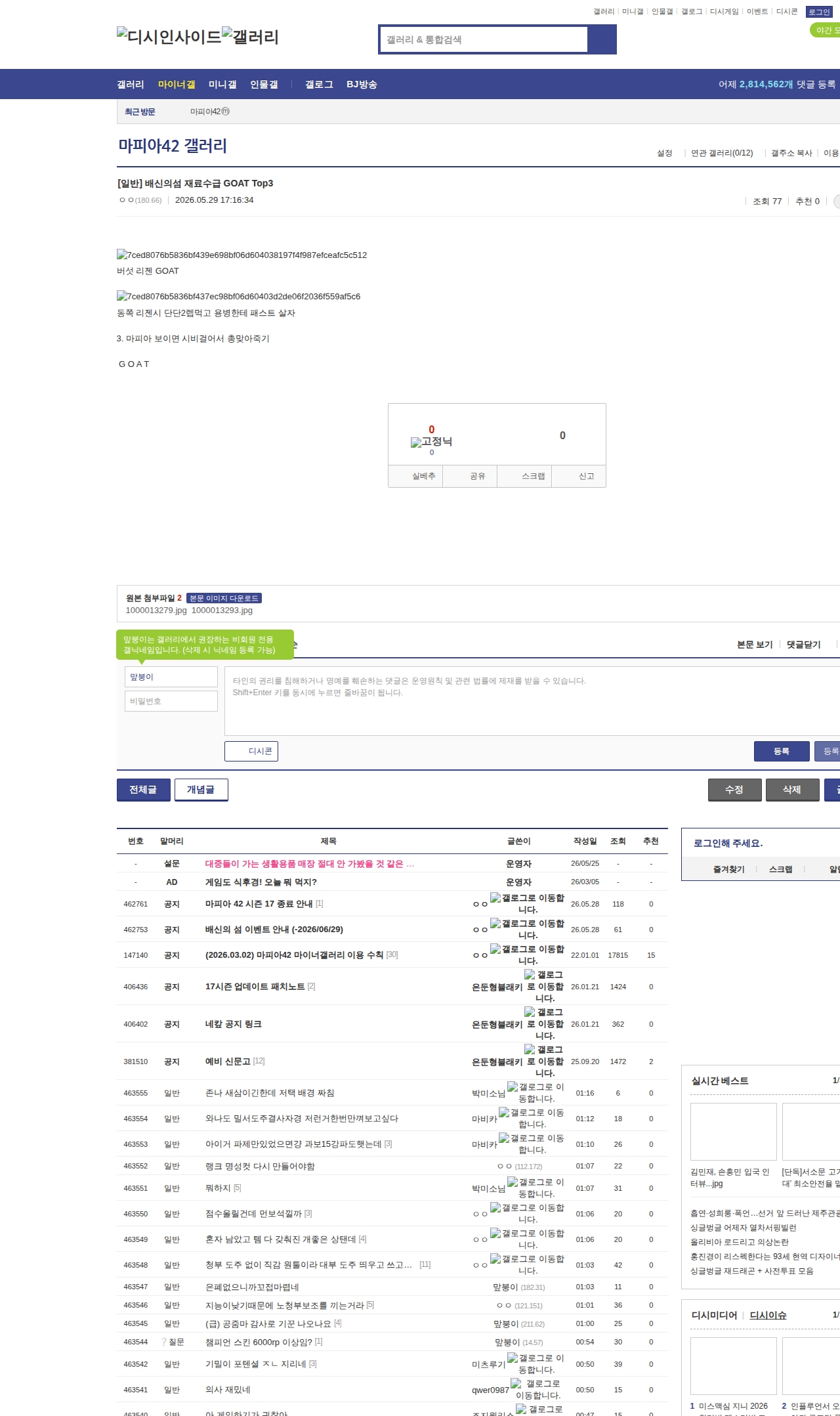Screen dimensions: 840x1416
Task: Click the search button beside the search box
Action: coord(602,39)
